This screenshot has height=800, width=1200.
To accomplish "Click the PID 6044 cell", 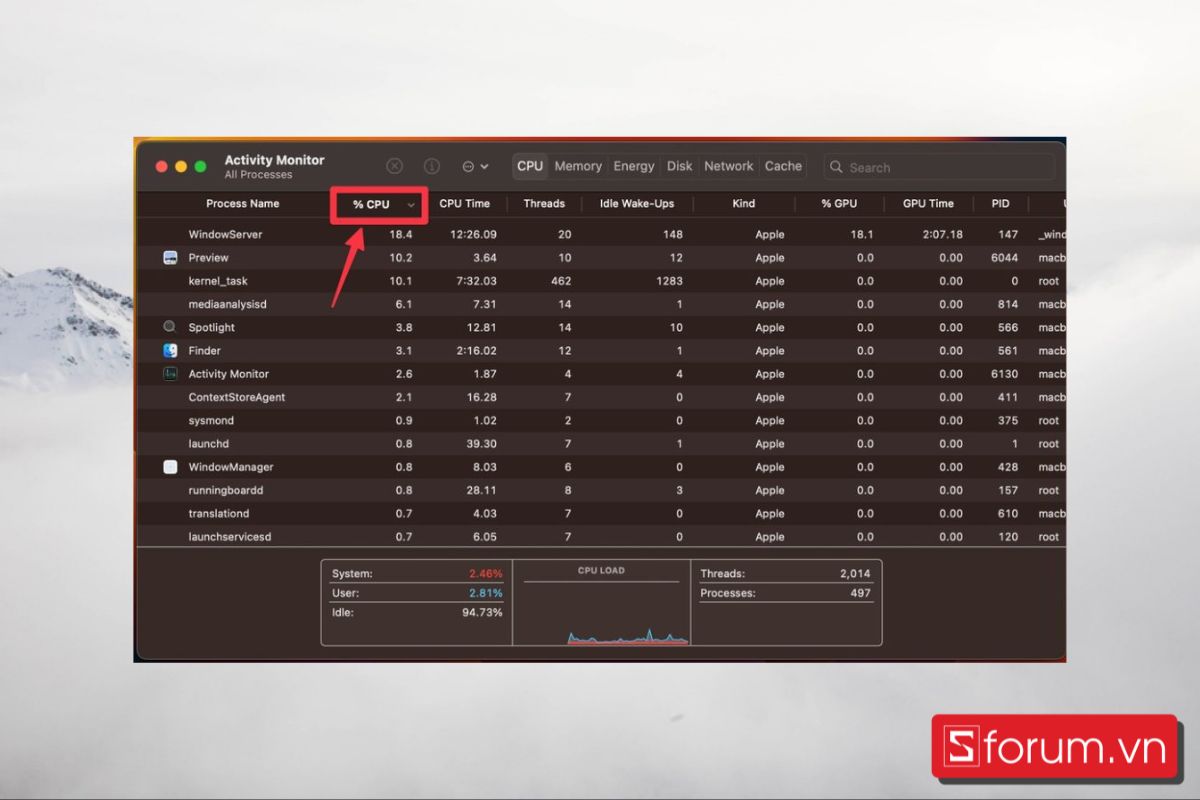I will [1004, 257].
